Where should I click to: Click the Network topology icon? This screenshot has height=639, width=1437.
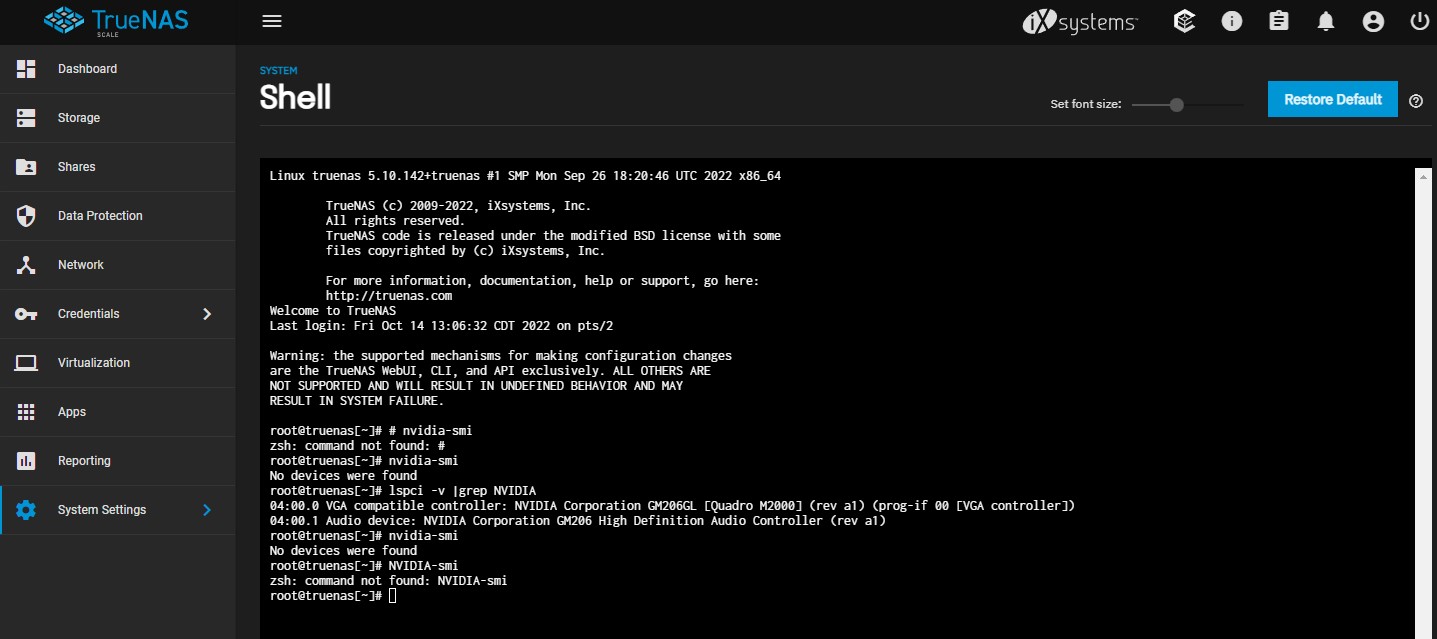point(26,265)
